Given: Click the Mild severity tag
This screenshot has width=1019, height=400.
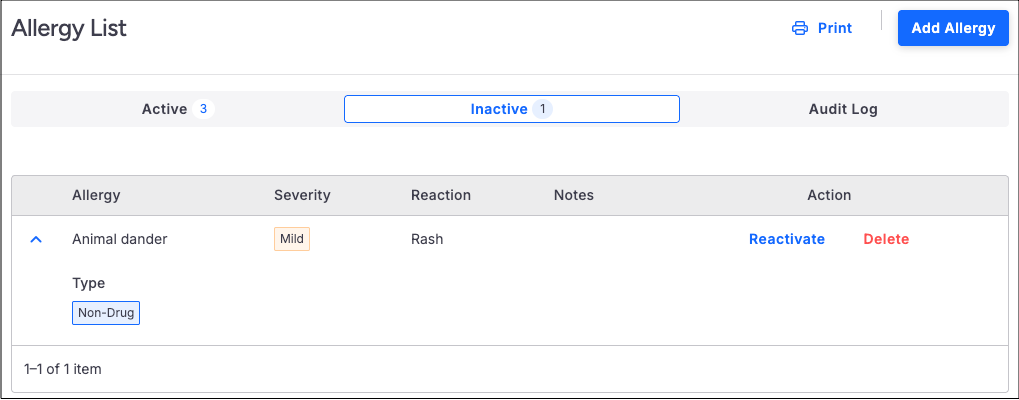Looking at the screenshot, I should pos(292,239).
